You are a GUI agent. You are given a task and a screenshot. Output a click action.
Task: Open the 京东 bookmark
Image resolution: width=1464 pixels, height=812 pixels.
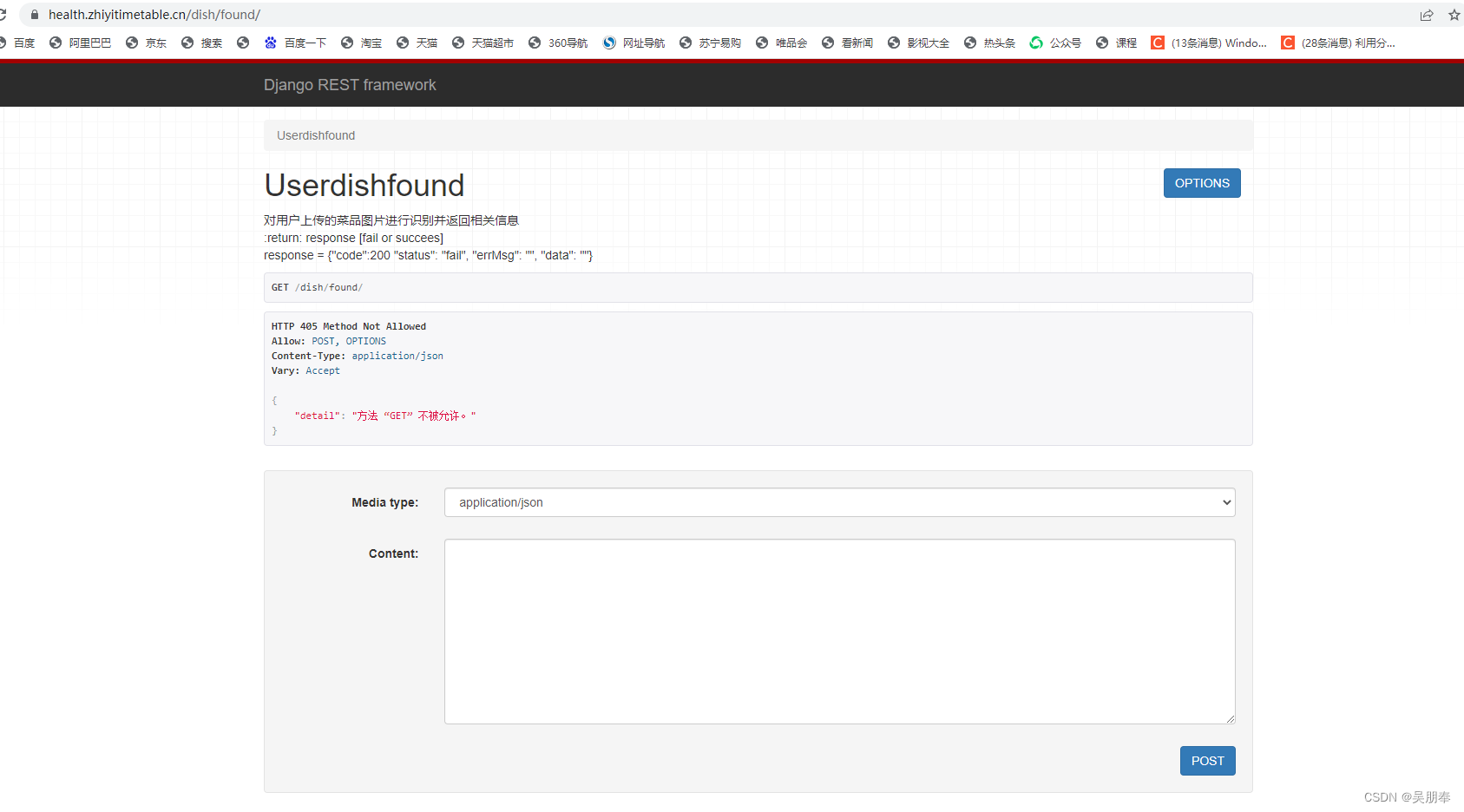pyautogui.click(x=146, y=43)
